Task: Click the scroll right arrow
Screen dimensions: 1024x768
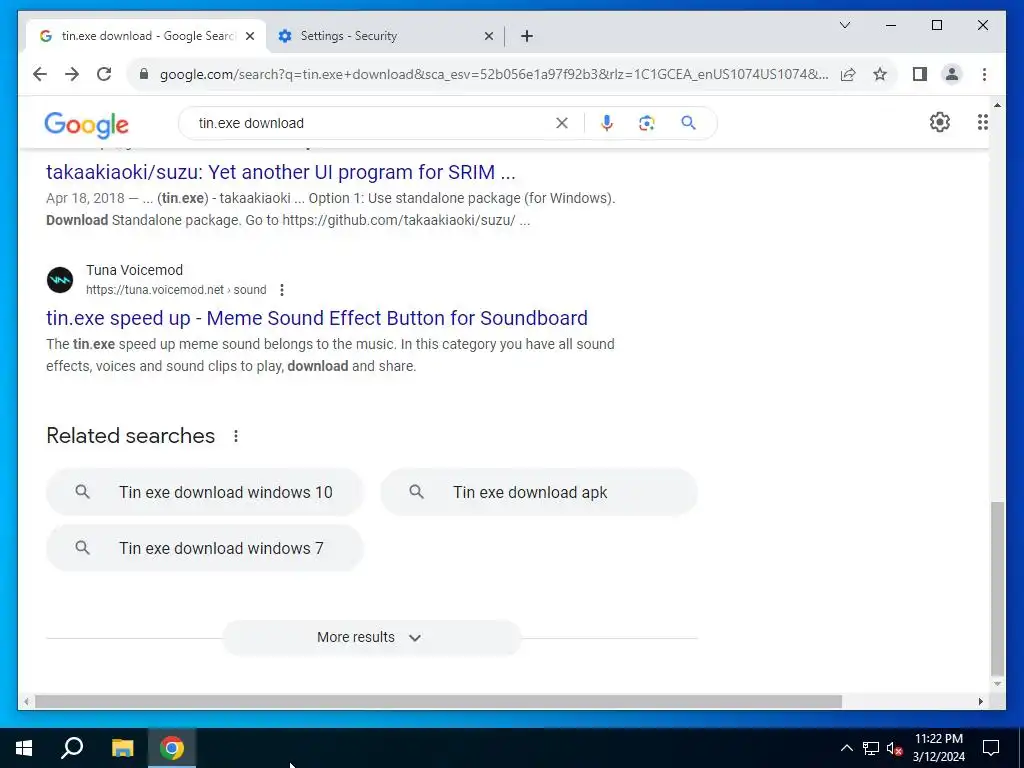Action: (x=981, y=701)
